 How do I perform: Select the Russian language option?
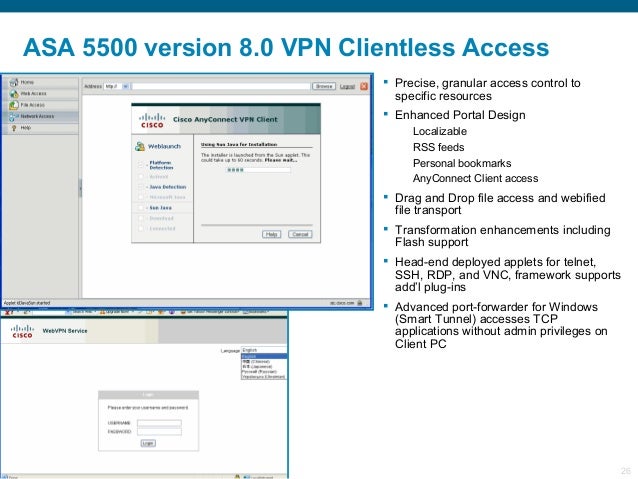(264, 372)
